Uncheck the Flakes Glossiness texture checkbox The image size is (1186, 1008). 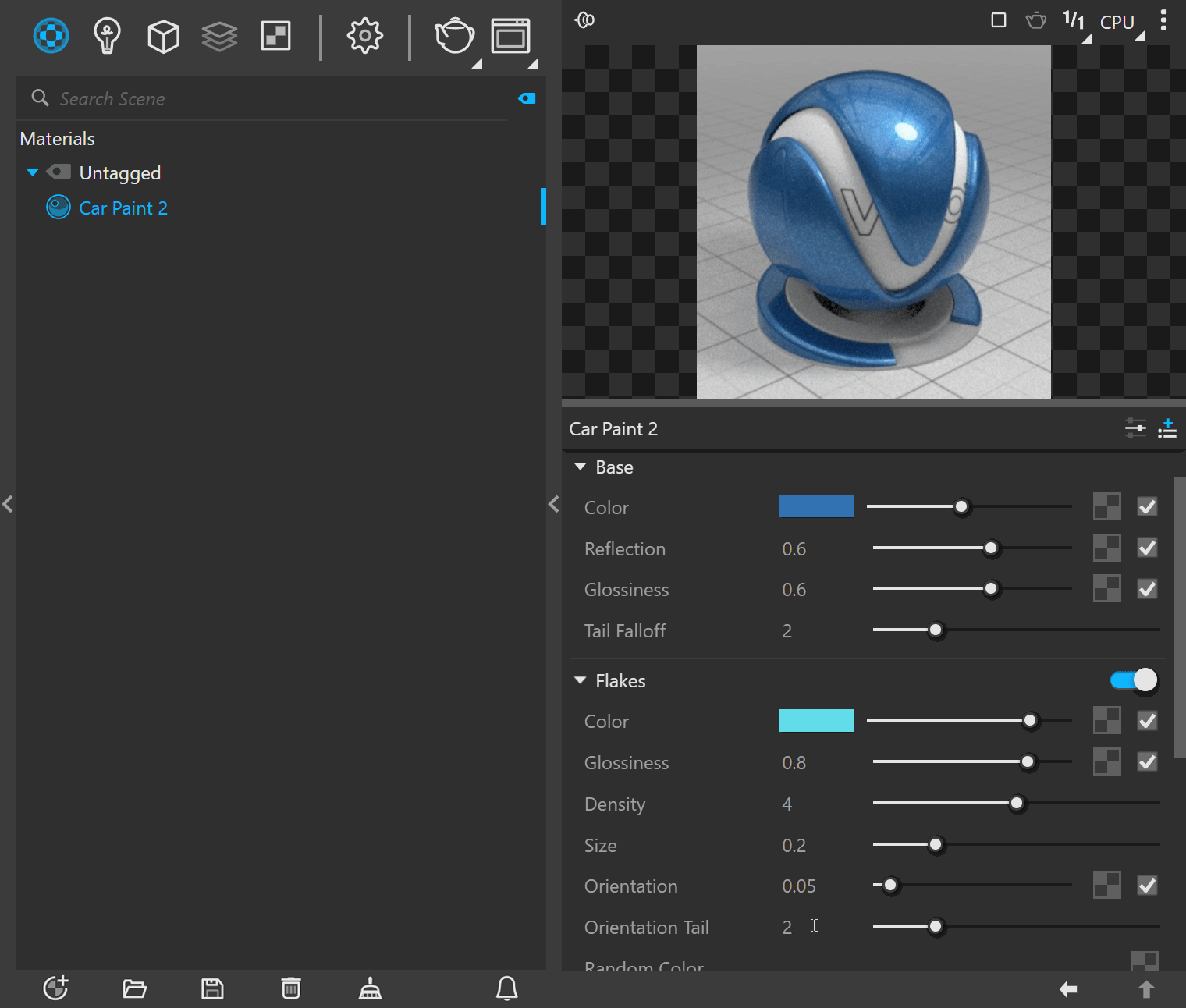[1147, 761]
